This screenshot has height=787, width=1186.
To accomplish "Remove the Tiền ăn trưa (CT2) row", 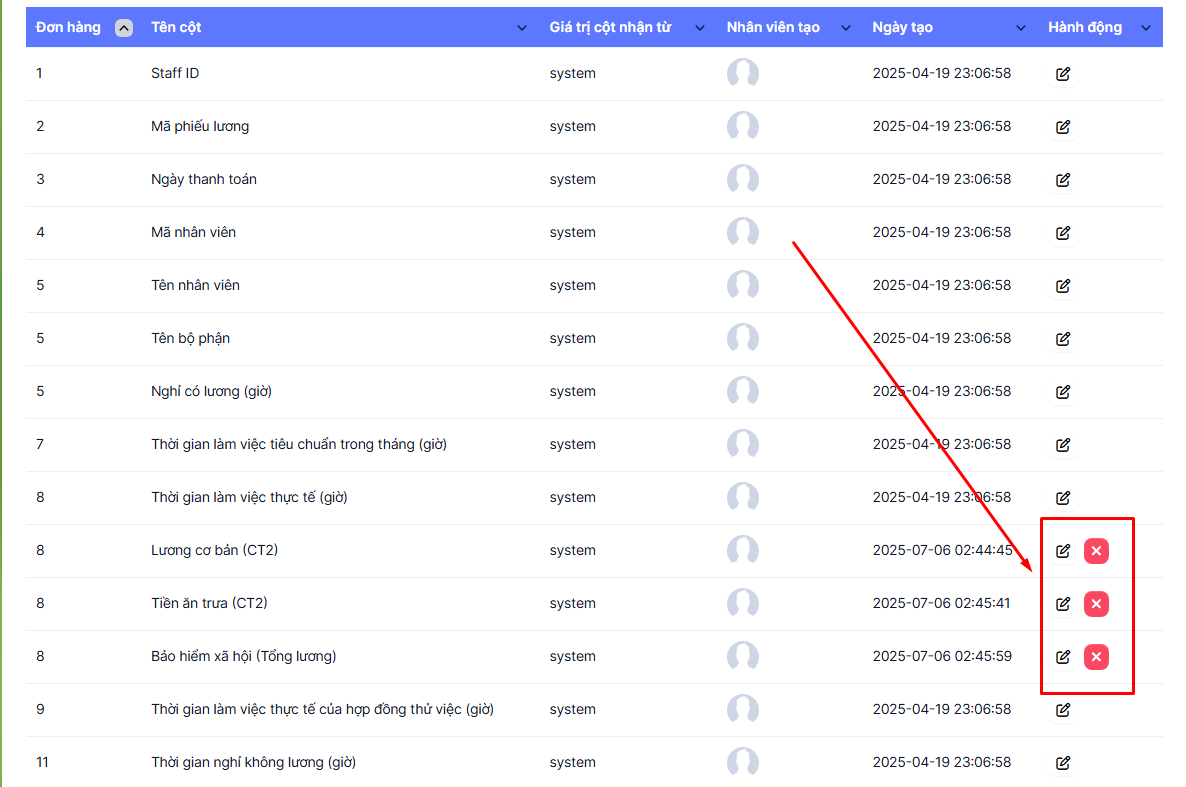I will (1096, 604).
